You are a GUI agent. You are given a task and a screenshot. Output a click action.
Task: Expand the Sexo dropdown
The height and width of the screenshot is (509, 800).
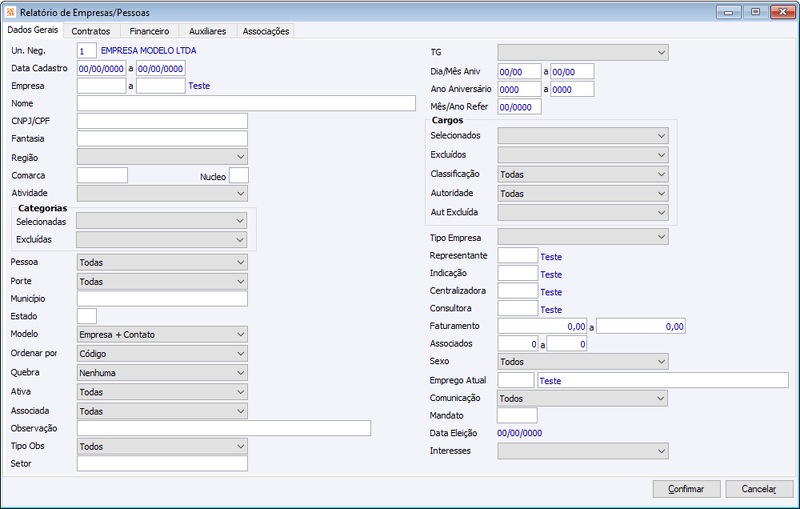583,362
